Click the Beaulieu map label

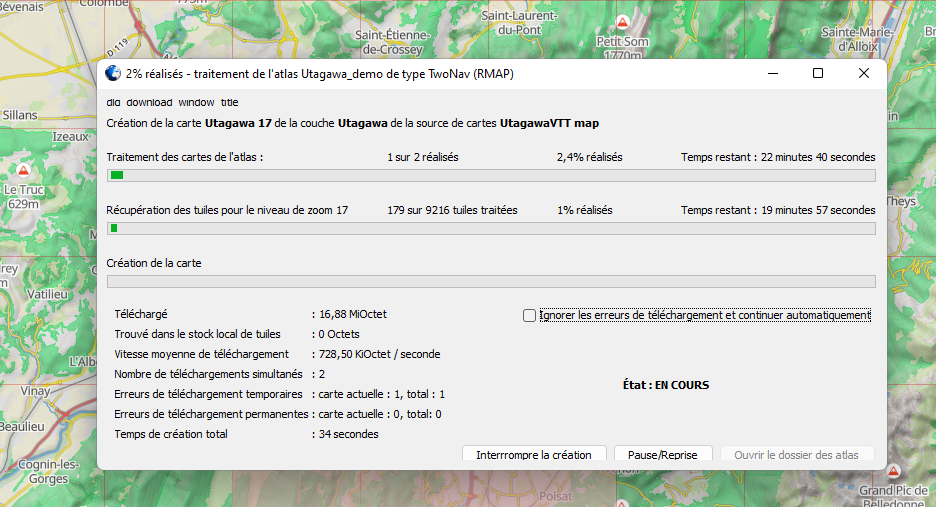23,427
